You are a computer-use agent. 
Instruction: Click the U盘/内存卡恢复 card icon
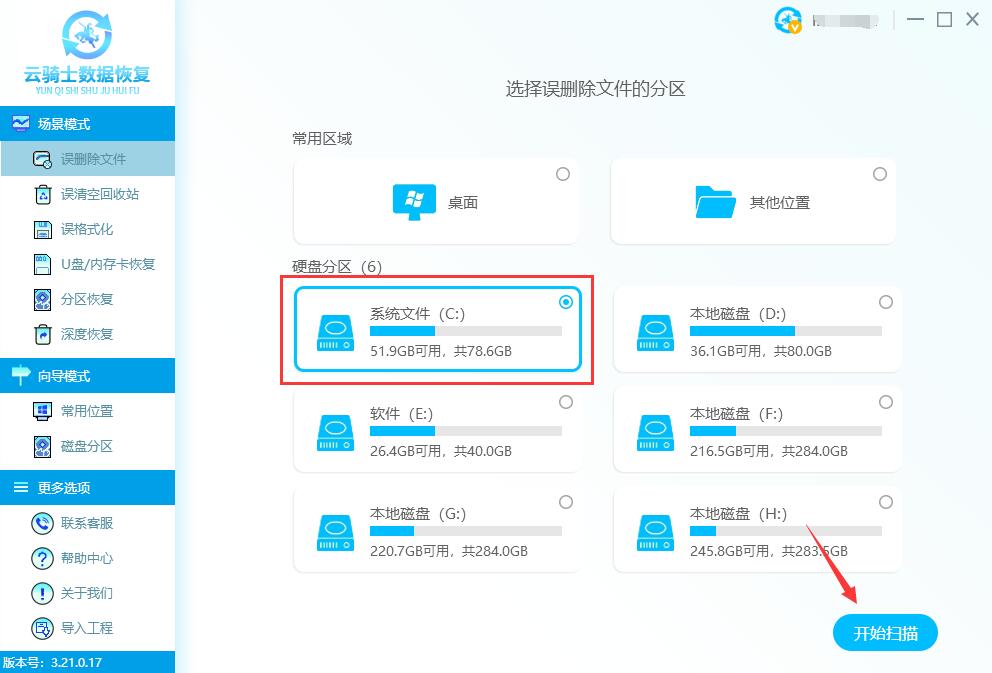[x=42, y=264]
